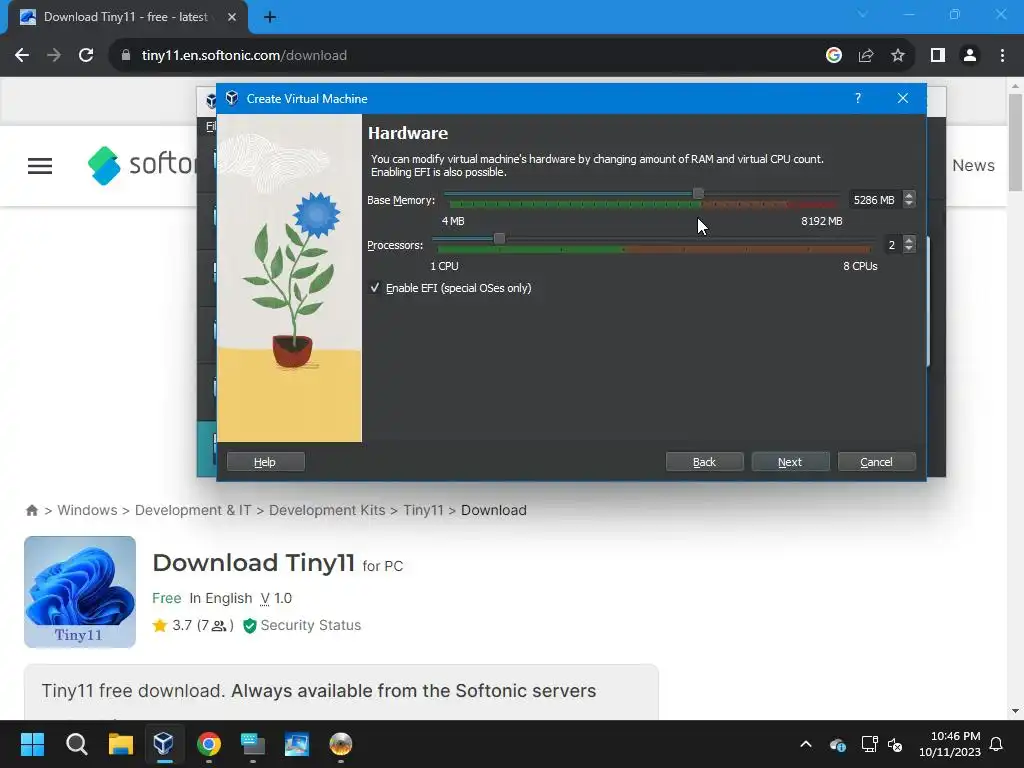Click the network tray icon
Viewport: 1024px width, 768px height.
tap(869, 744)
